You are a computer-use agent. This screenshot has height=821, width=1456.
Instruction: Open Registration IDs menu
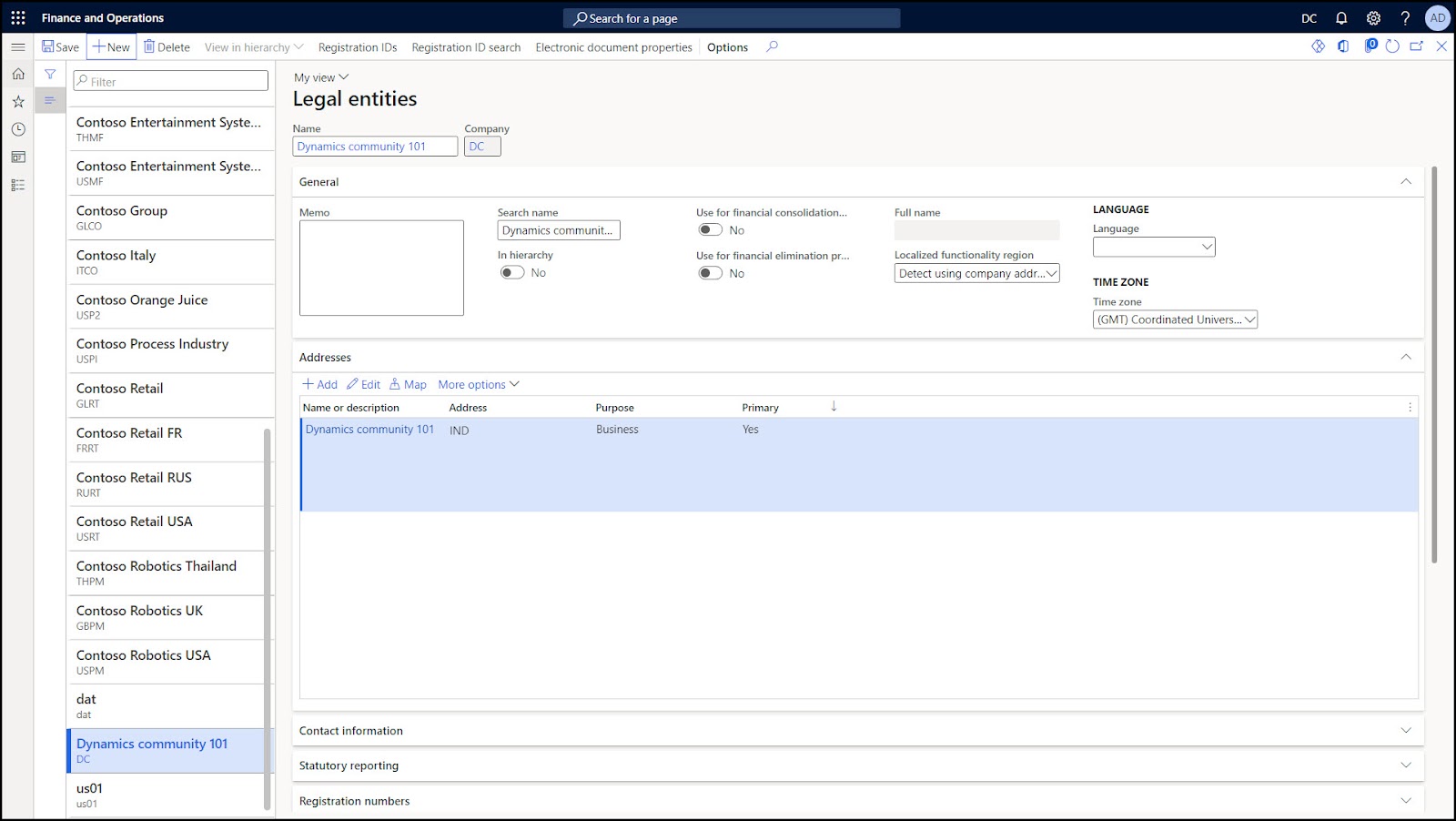[x=358, y=47]
